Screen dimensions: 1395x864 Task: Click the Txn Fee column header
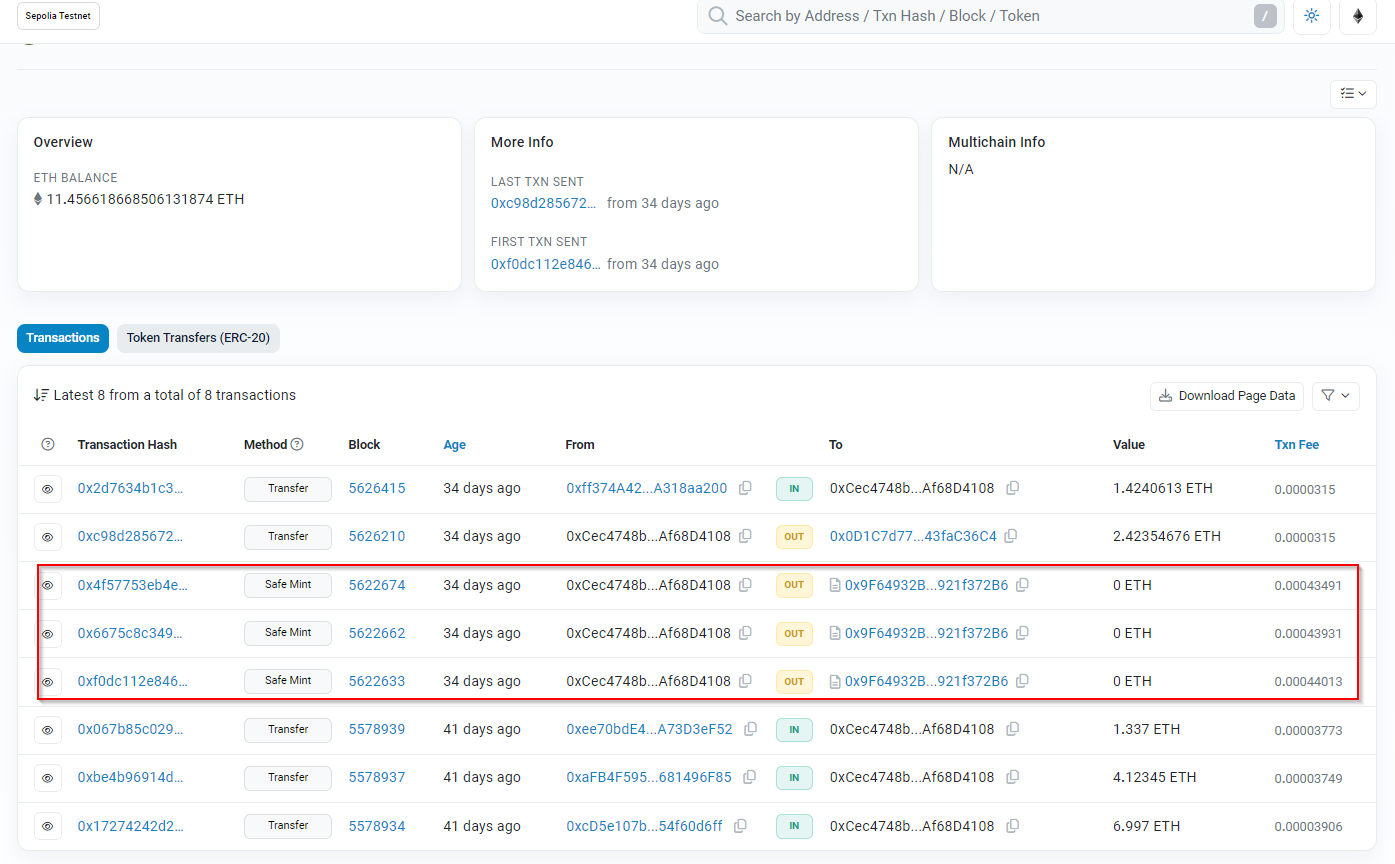1296,444
